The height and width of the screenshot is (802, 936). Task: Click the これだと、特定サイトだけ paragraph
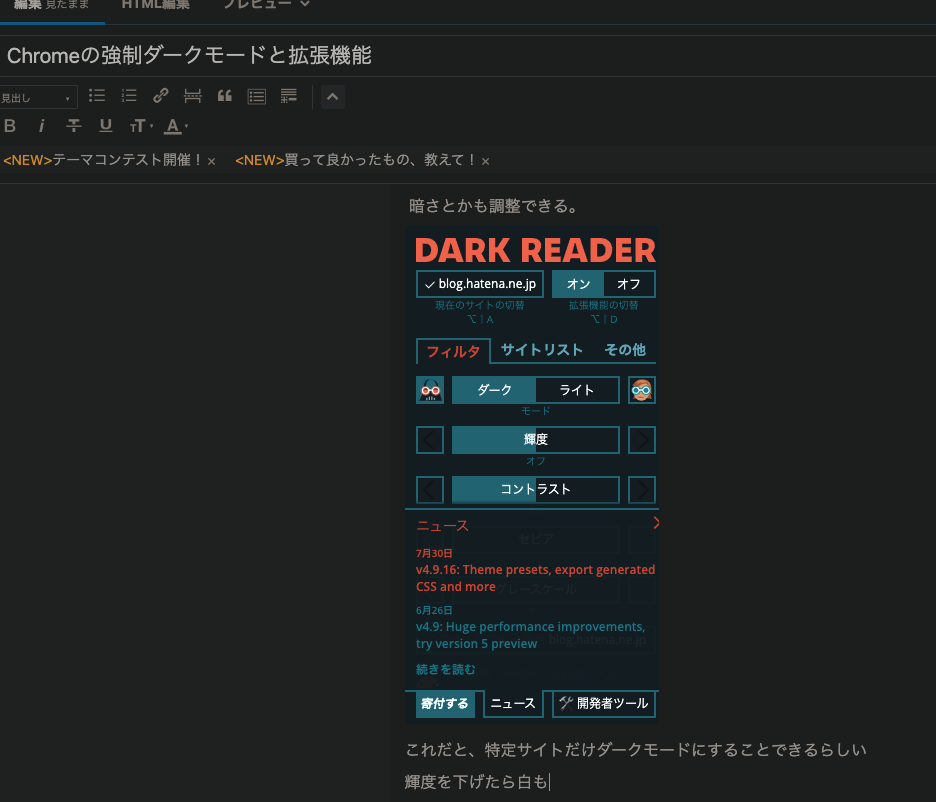[x=636, y=749]
